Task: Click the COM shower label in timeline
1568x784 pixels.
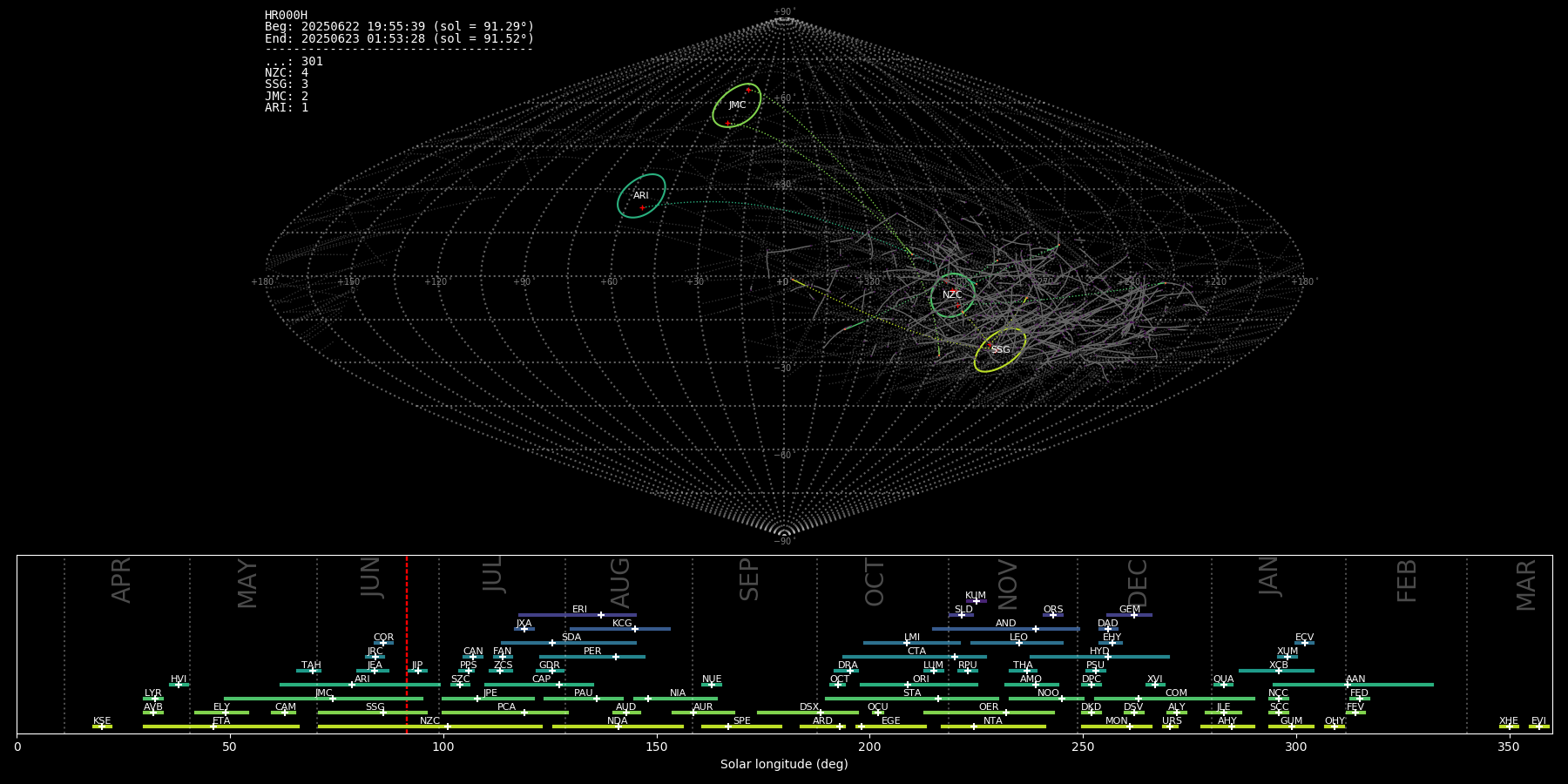Action: (x=1176, y=693)
